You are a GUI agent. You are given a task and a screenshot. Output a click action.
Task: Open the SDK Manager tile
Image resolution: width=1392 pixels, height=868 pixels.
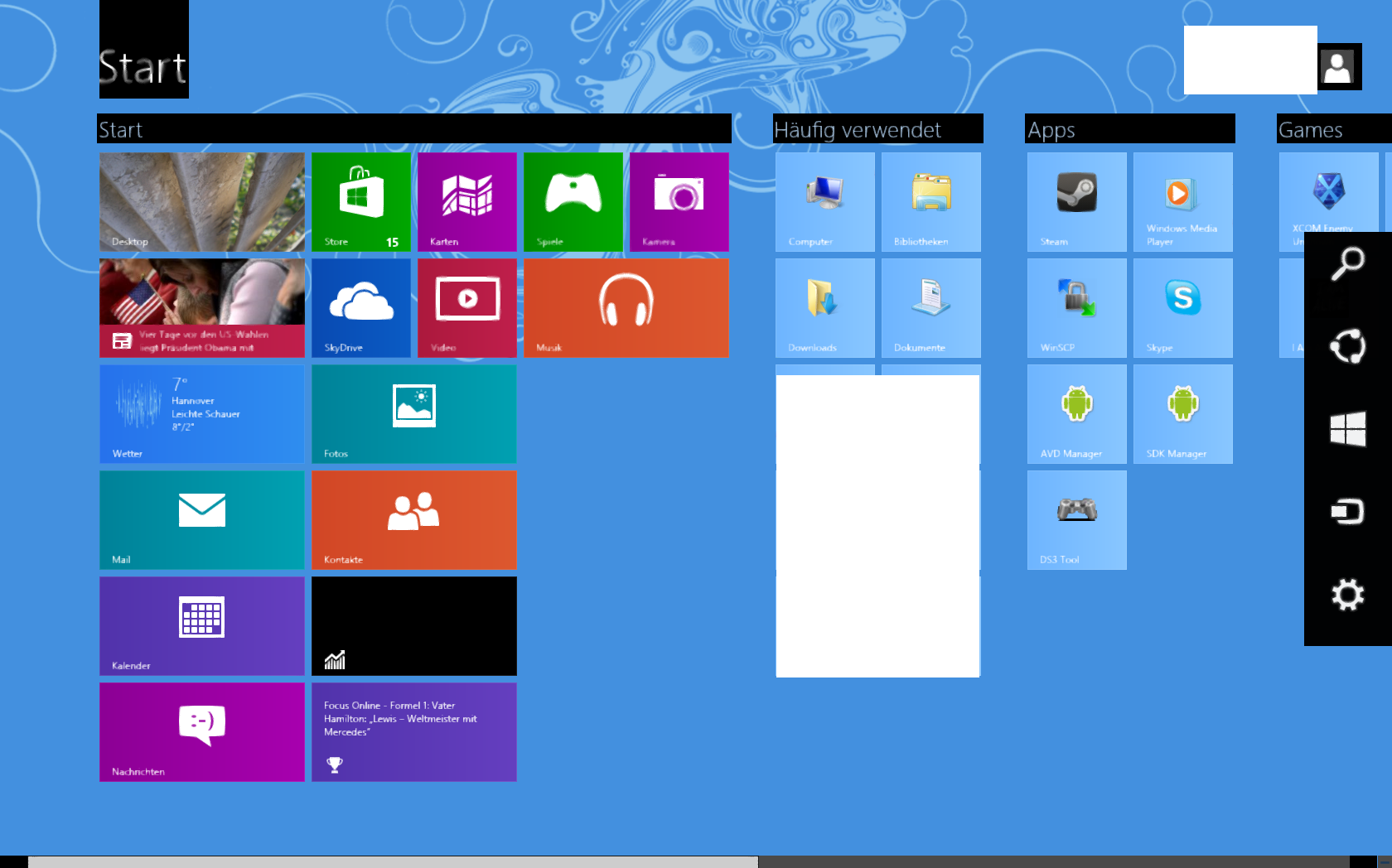[1183, 414]
